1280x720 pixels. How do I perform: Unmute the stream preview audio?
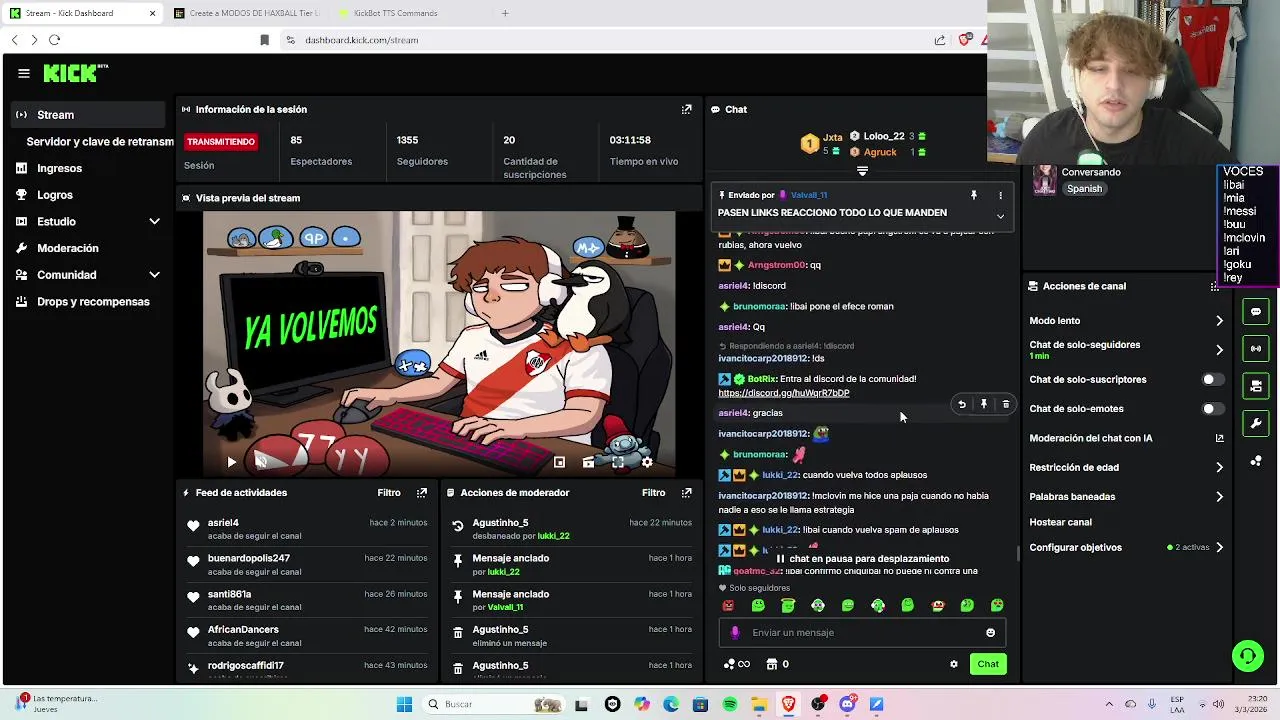click(x=260, y=462)
